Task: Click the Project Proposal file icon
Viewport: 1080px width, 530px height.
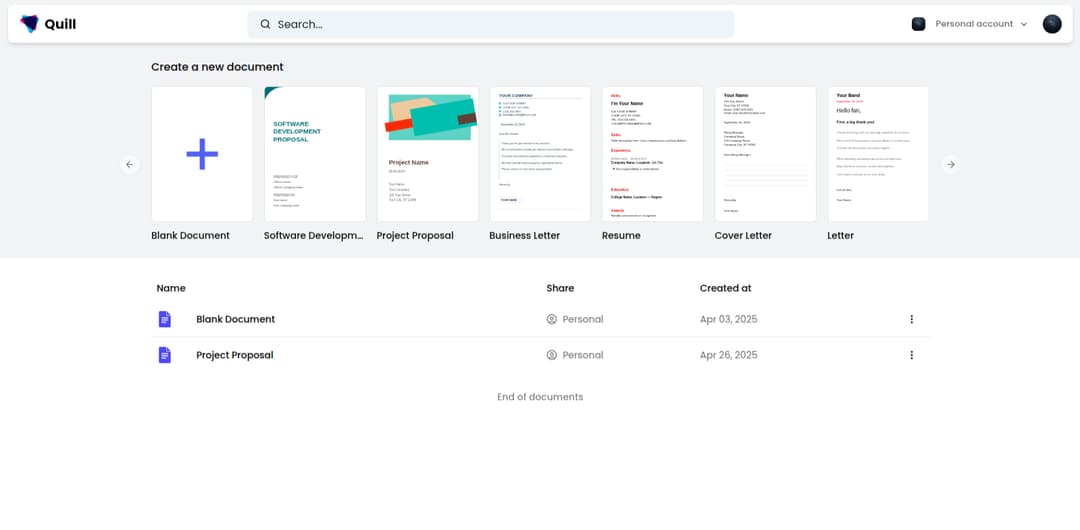Action: [165, 355]
